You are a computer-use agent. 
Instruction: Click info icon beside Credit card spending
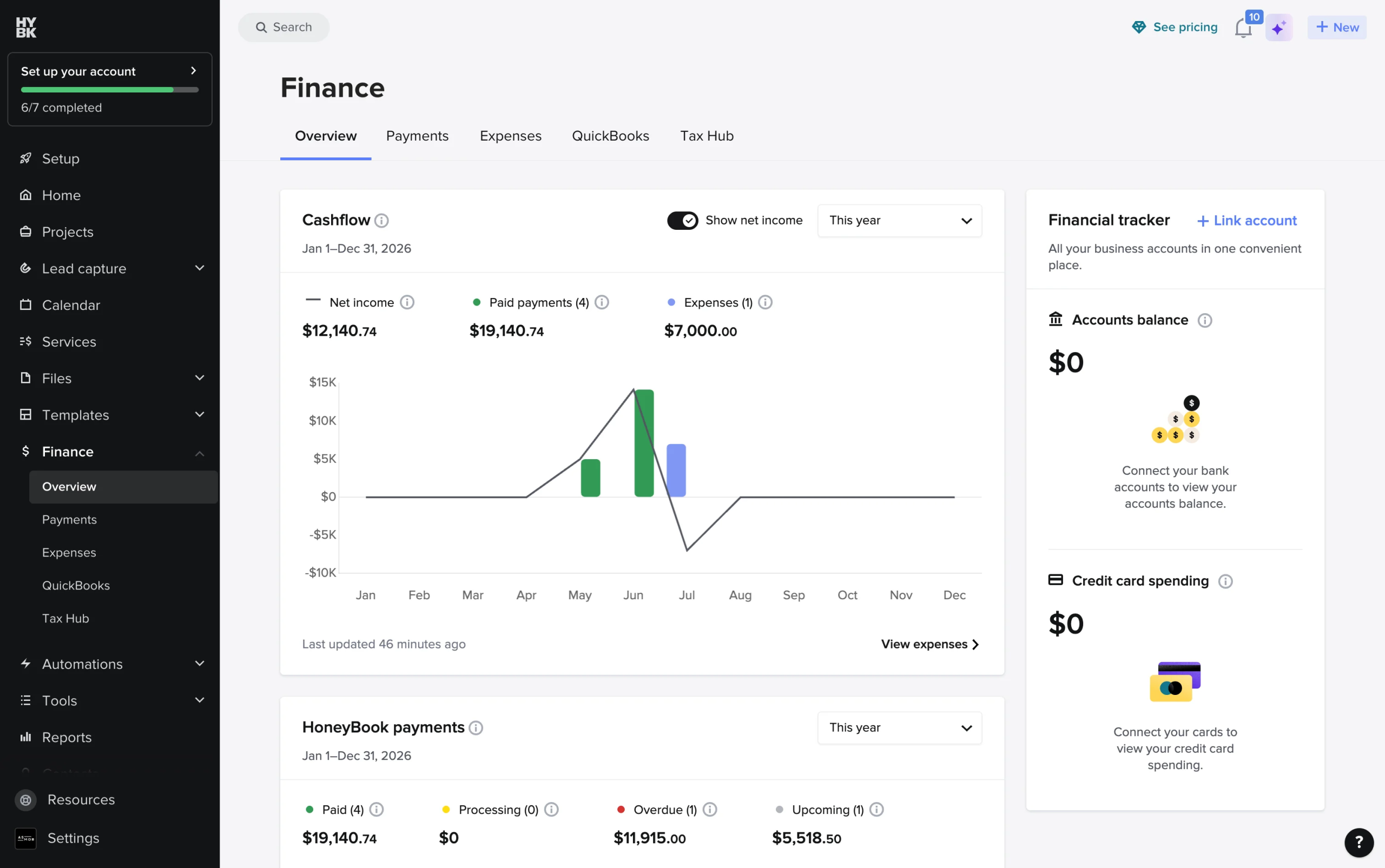[1225, 581]
